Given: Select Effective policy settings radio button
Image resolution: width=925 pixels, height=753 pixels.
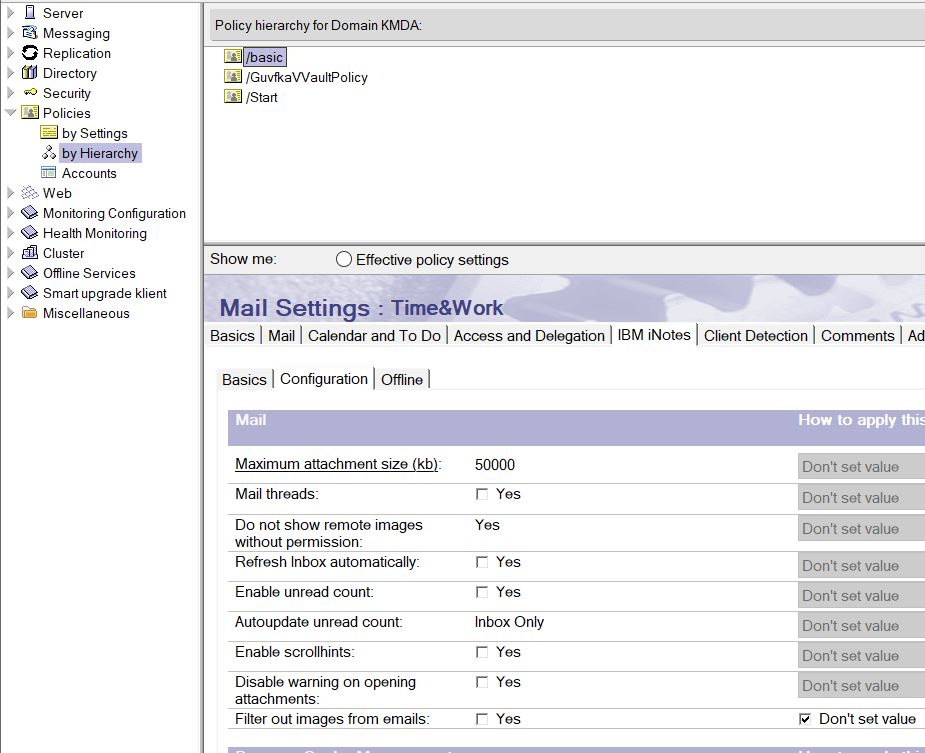Looking at the screenshot, I should (344, 259).
